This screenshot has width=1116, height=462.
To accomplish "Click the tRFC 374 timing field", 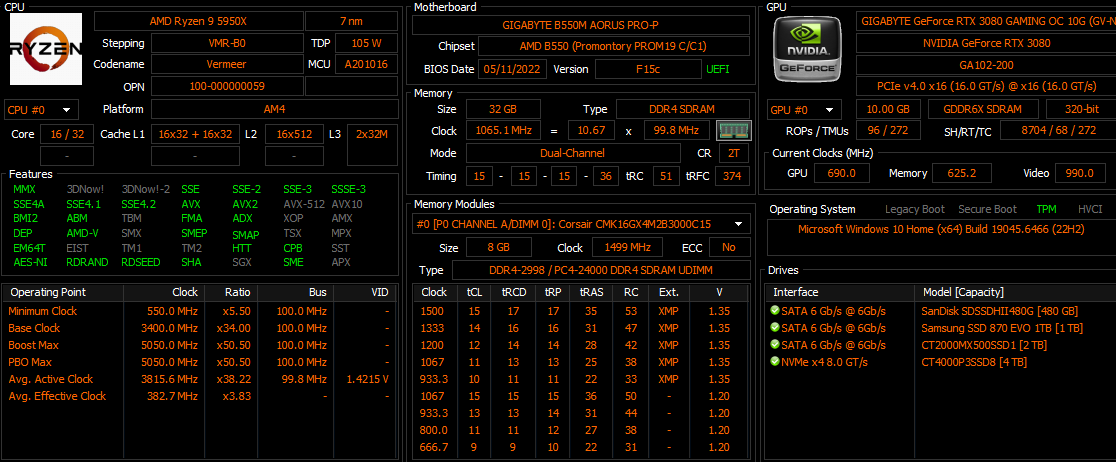I will [732, 176].
